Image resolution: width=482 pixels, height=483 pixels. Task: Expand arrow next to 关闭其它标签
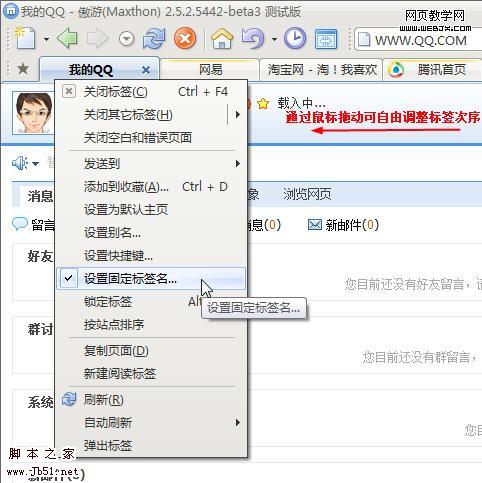click(237, 115)
